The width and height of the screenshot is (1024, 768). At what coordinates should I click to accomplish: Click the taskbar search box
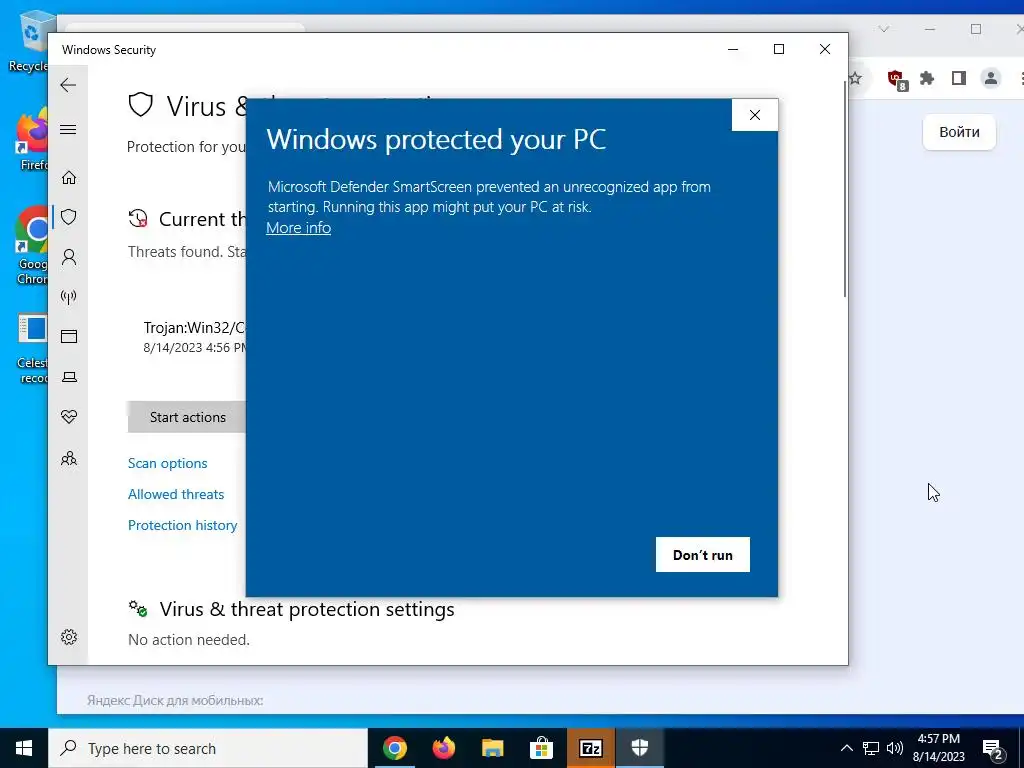click(208, 748)
